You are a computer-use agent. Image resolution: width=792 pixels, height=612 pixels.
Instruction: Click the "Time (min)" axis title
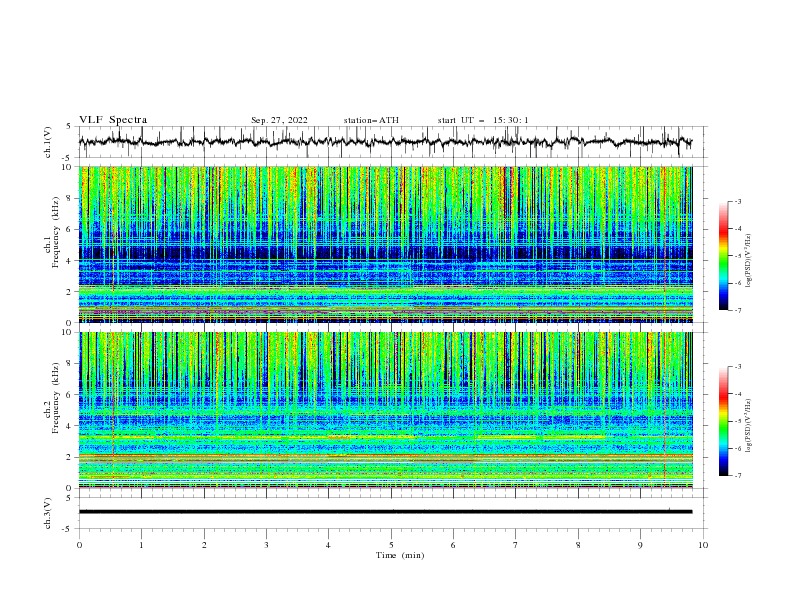400,555
